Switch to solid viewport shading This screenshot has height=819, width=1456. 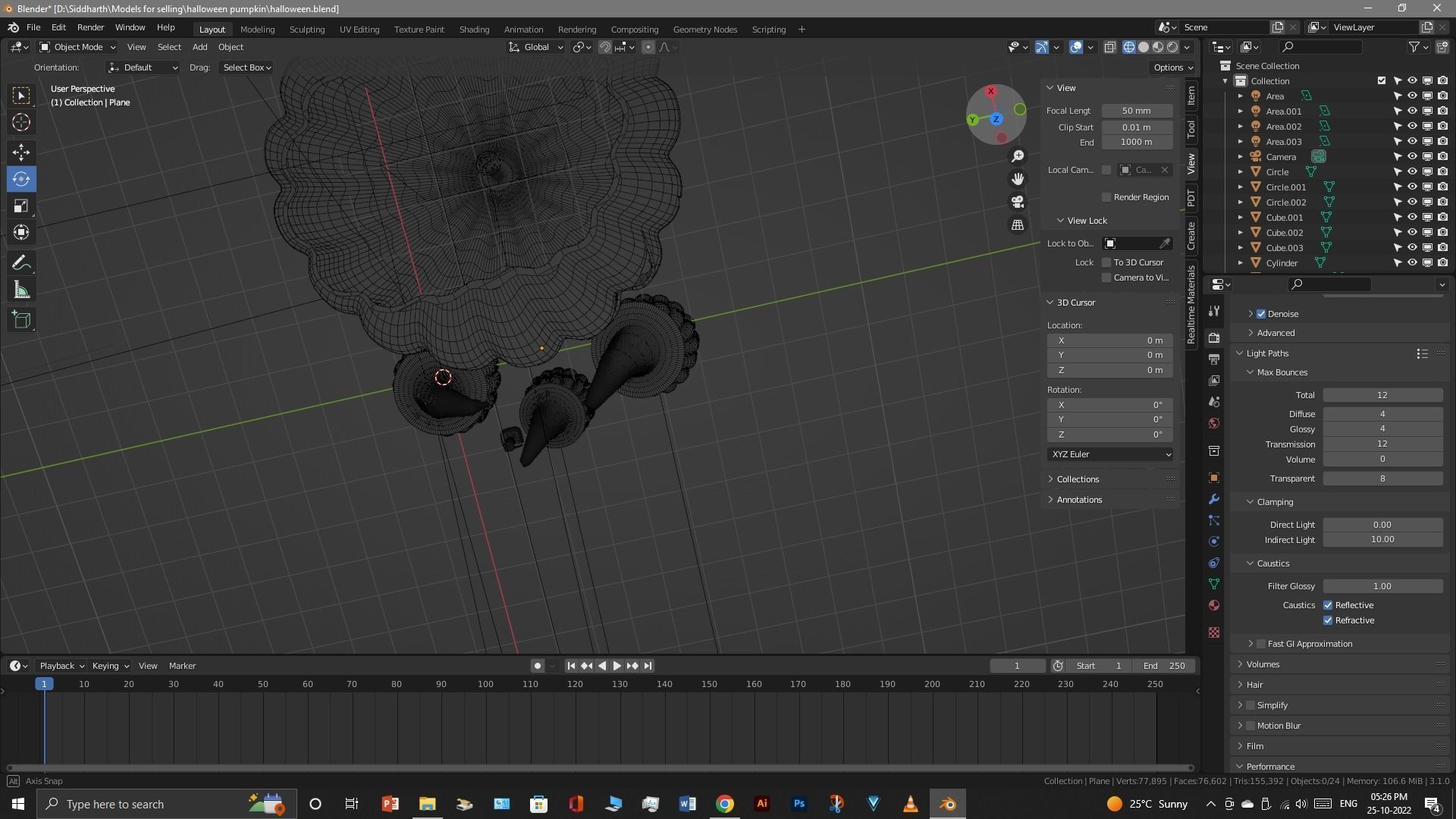click(x=1144, y=47)
